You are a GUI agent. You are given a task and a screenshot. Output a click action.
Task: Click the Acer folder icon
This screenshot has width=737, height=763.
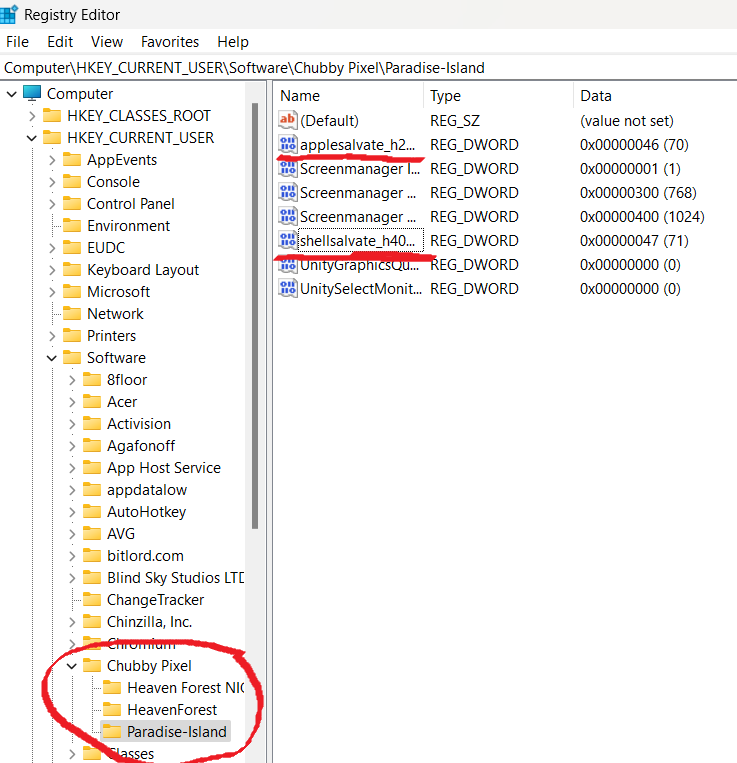tap(92, 401)
